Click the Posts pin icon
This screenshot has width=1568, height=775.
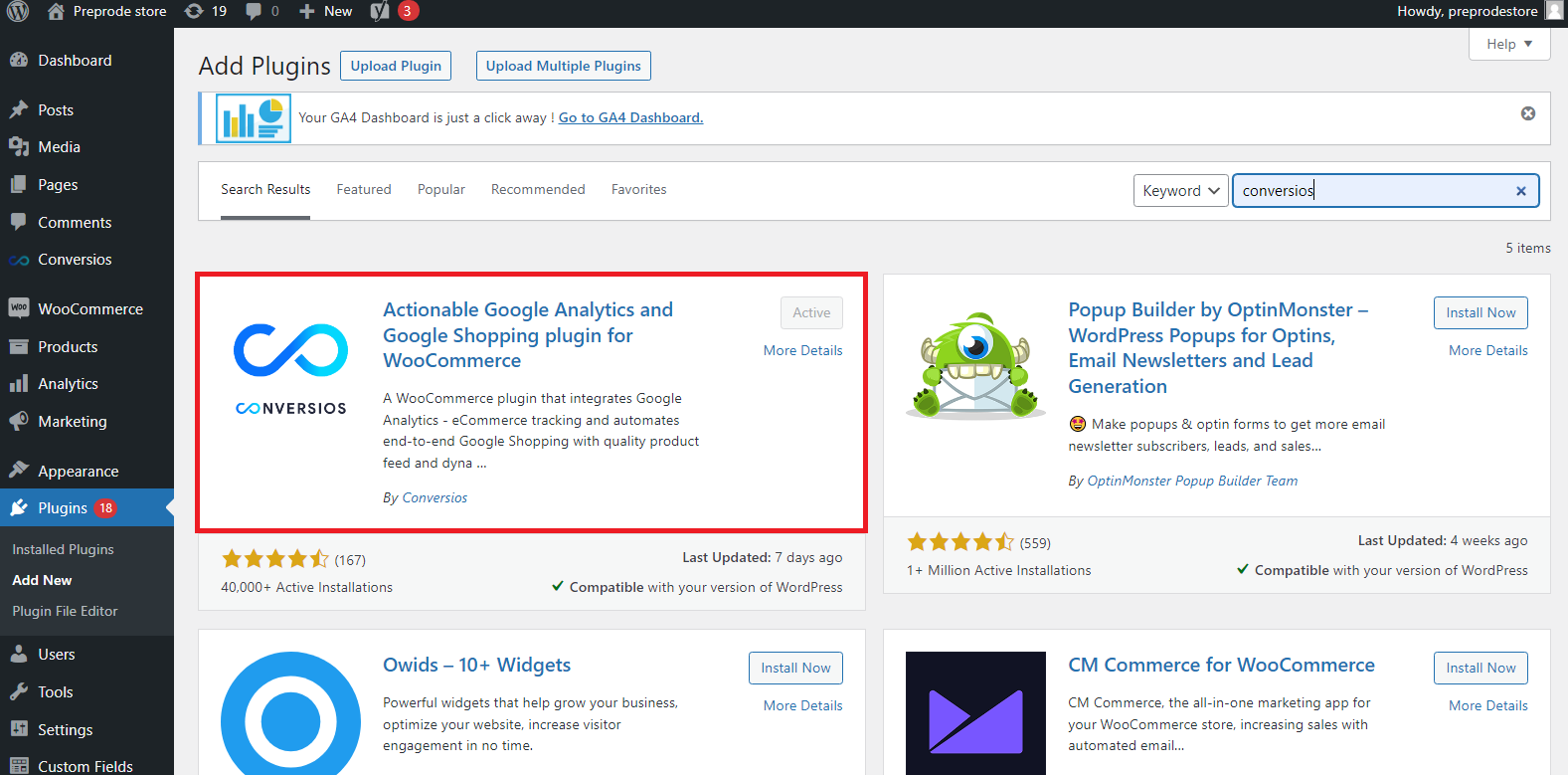[19, 109]
